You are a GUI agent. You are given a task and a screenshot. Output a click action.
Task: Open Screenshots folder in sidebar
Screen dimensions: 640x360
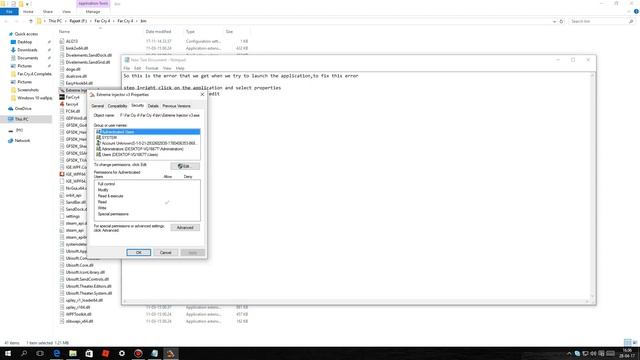(28, 90)
